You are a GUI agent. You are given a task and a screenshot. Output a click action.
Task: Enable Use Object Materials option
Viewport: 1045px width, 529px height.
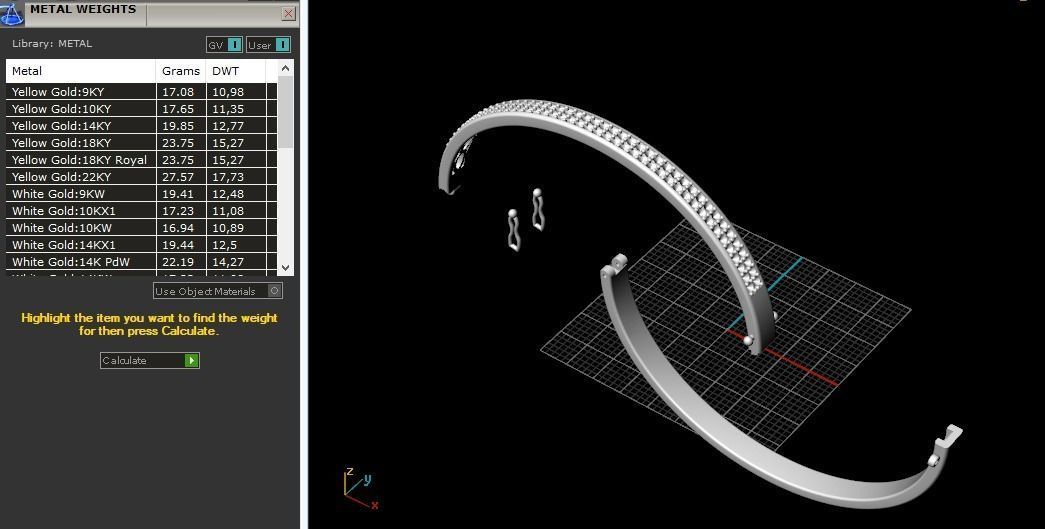click(218, 291)
